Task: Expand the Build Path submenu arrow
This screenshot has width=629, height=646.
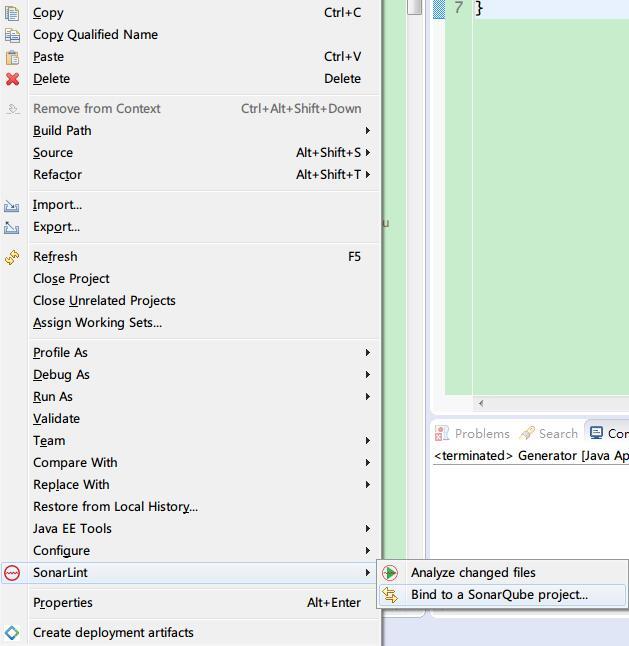Action: click(368, 131)
